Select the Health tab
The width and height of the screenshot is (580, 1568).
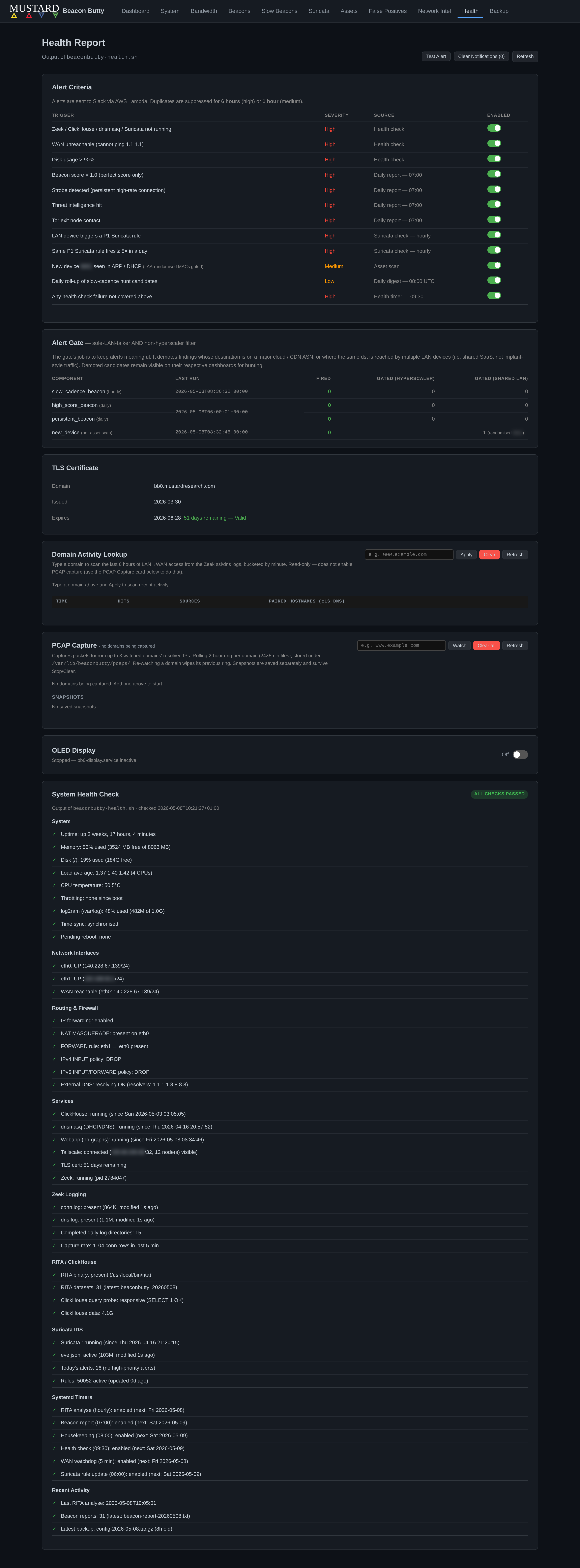coord(470,11)
